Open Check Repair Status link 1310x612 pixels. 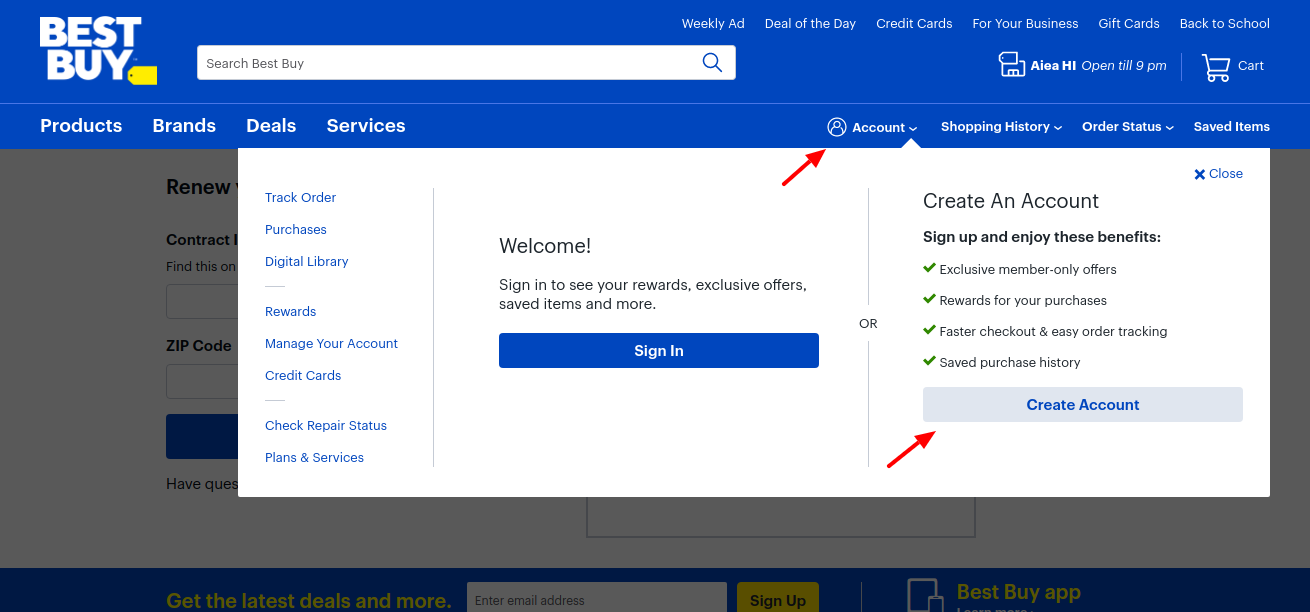tap(326, 426)
